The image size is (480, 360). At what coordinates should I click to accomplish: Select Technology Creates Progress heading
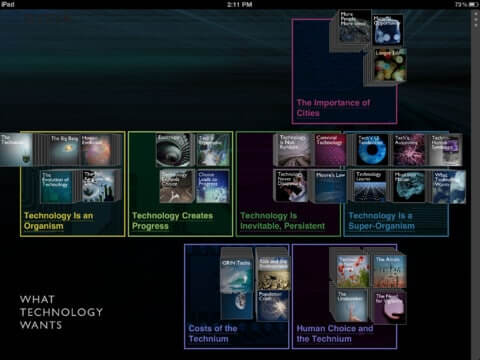click(172, 221)
